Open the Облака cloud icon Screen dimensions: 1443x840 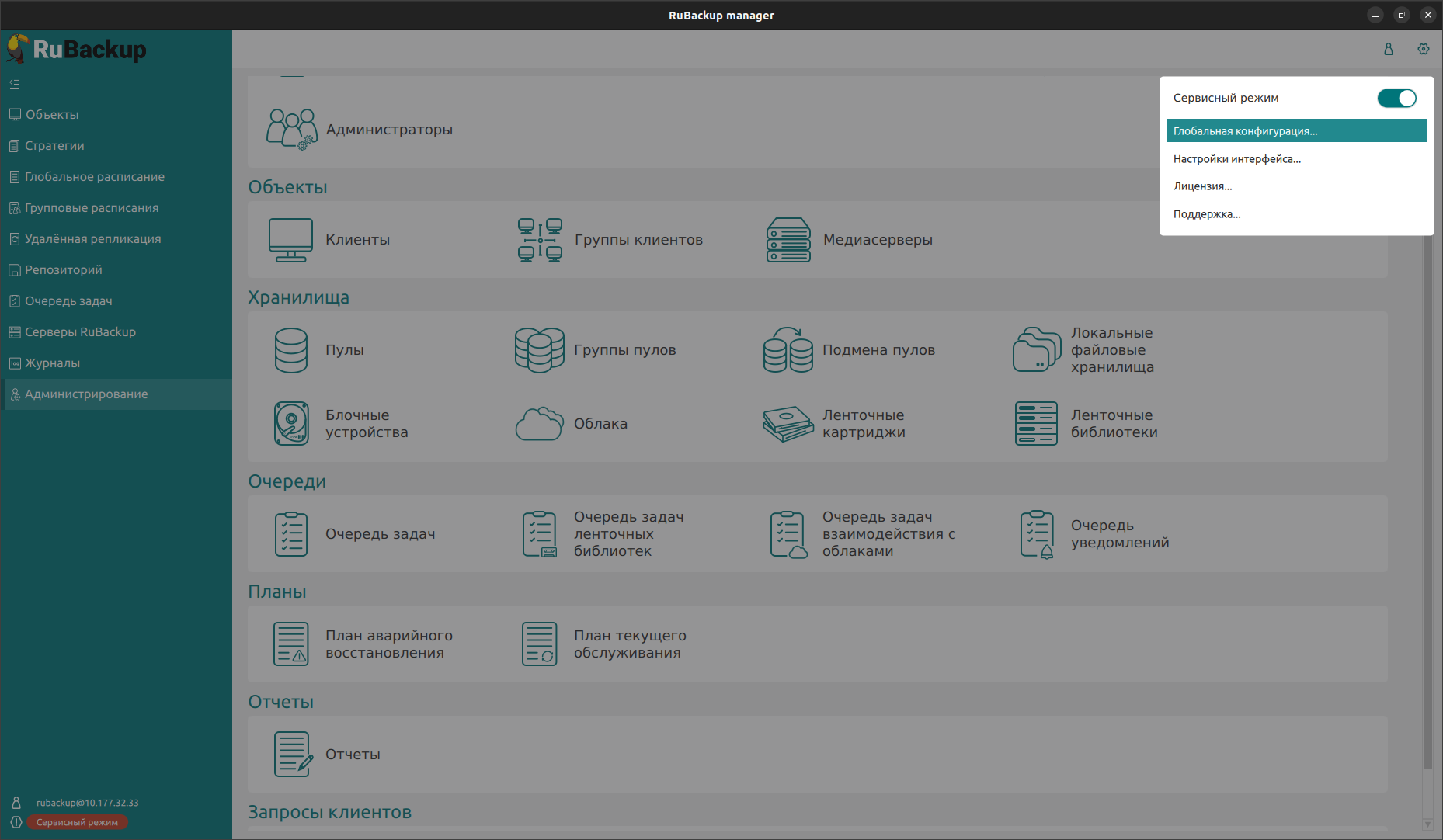click(x=539, y=424)
